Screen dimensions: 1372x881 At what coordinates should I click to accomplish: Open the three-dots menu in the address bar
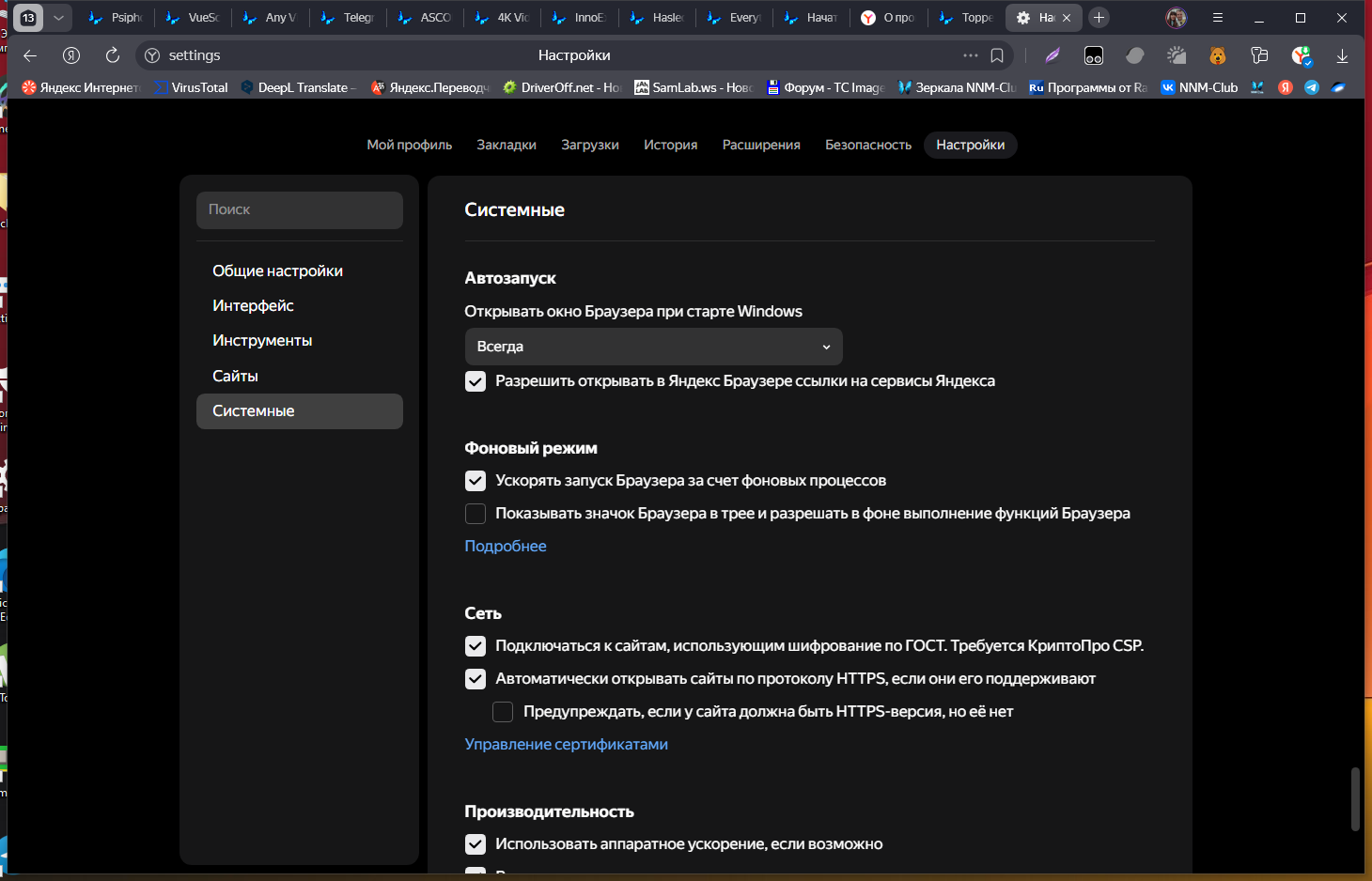[x=970, y=55]
